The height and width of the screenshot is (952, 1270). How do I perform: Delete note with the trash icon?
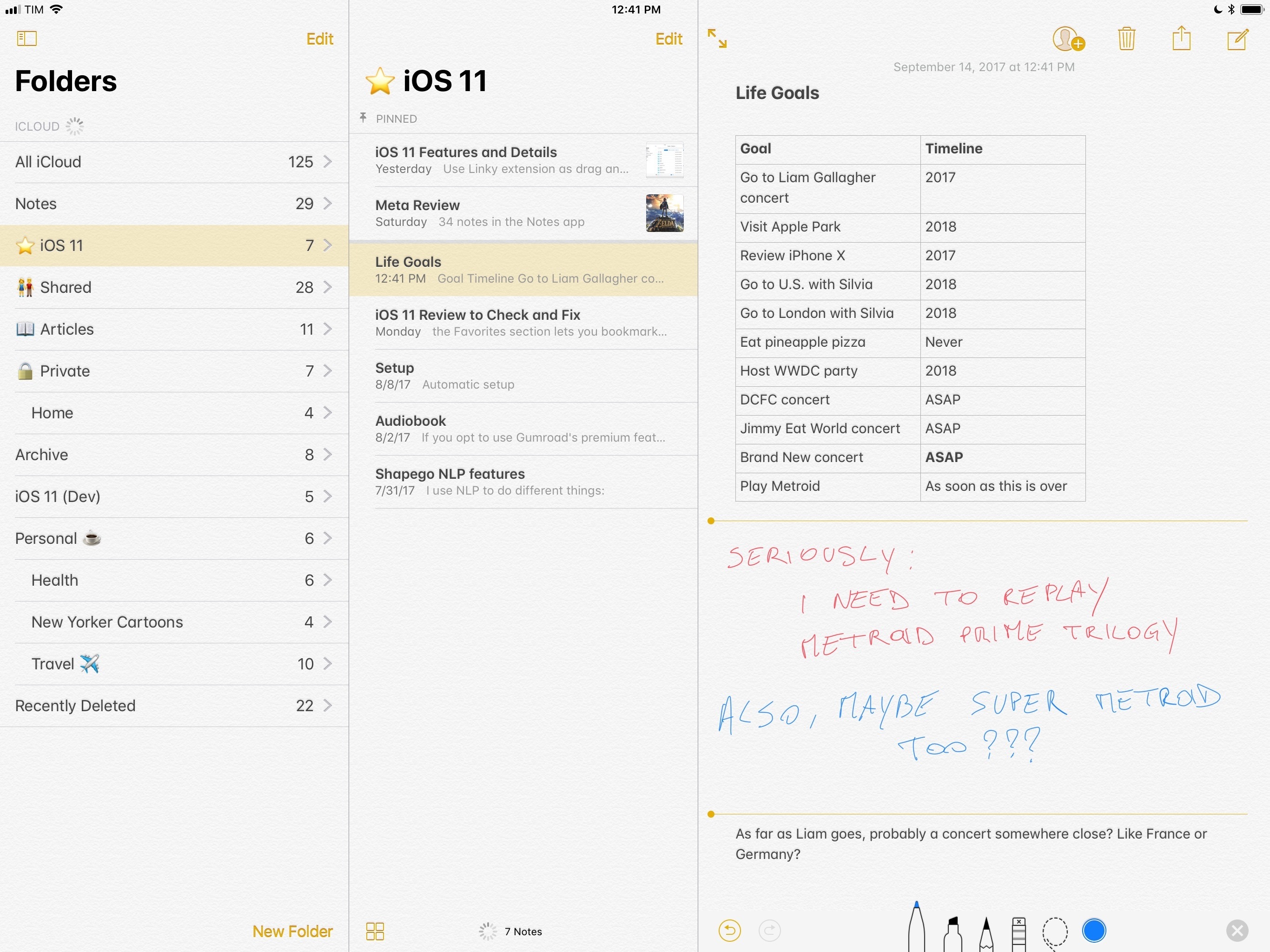(x=1126, y=39)
